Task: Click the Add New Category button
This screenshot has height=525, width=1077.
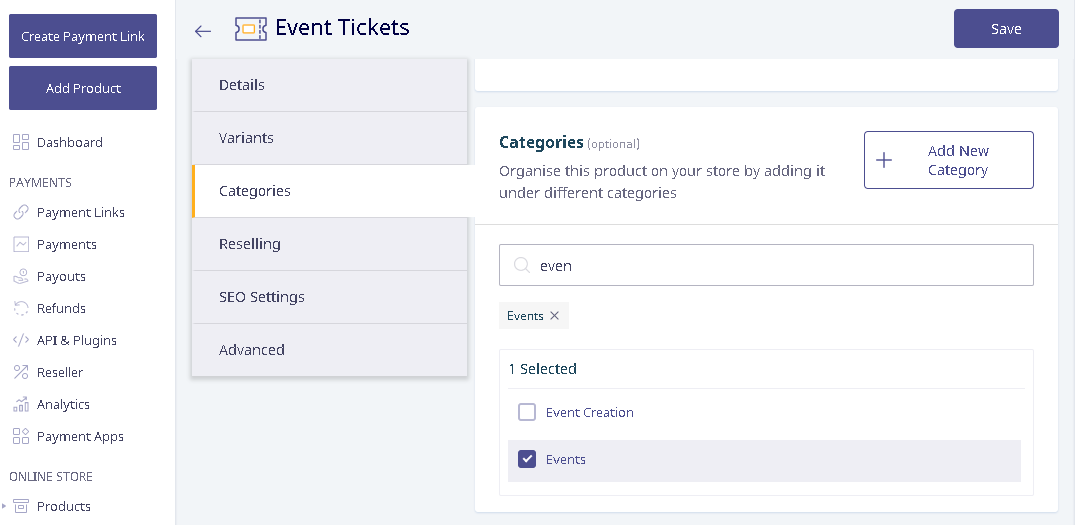Action: tap(949, 160)
